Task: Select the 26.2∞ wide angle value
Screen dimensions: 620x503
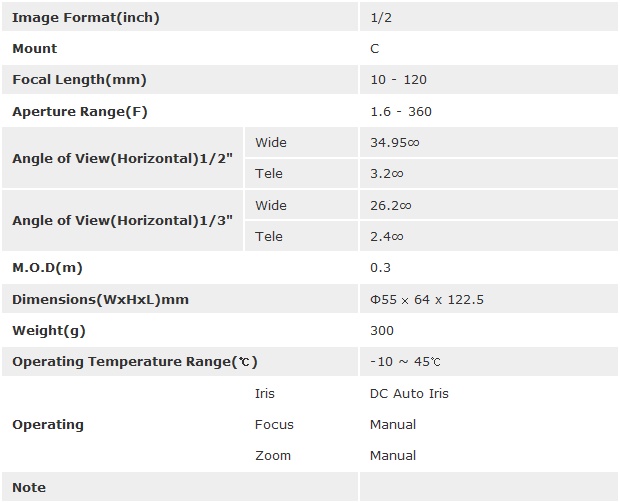Action: point(391,206)
